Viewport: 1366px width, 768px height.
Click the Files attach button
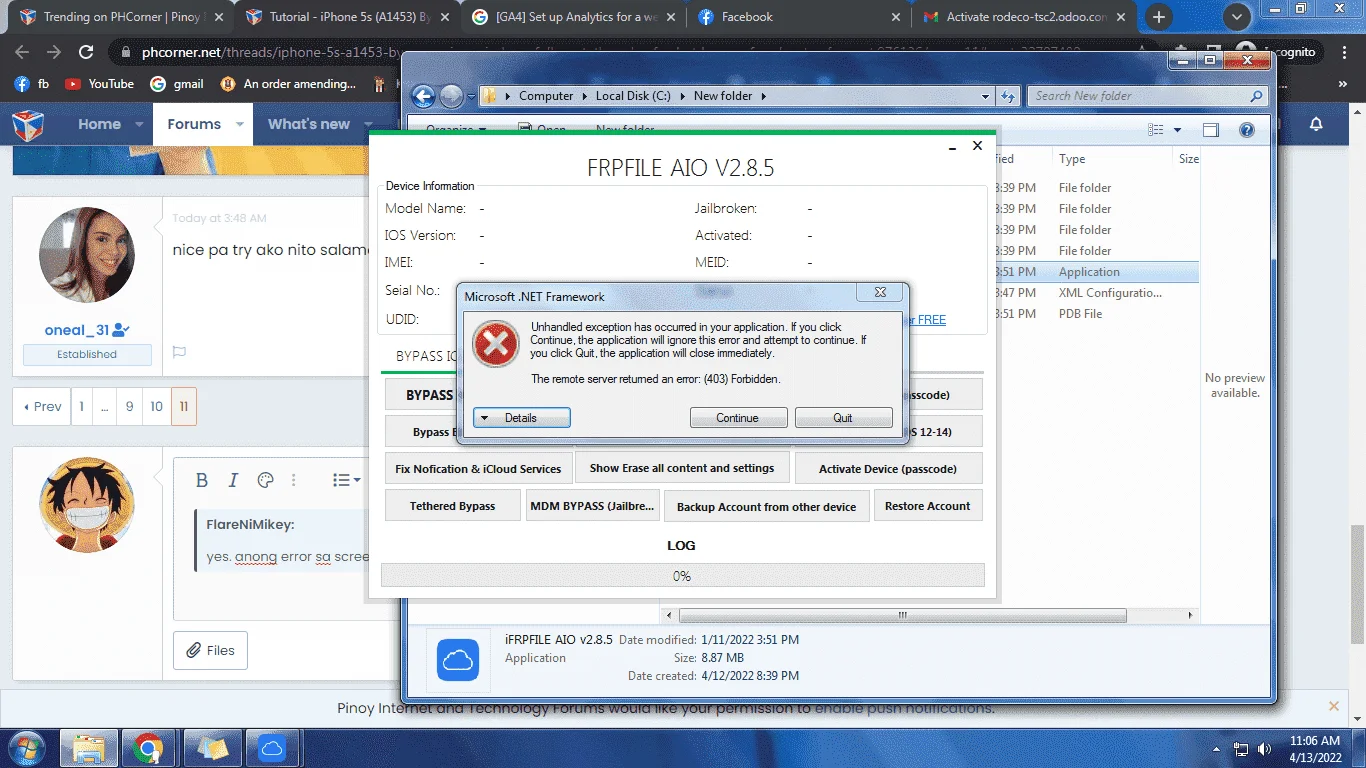(210, 650)
